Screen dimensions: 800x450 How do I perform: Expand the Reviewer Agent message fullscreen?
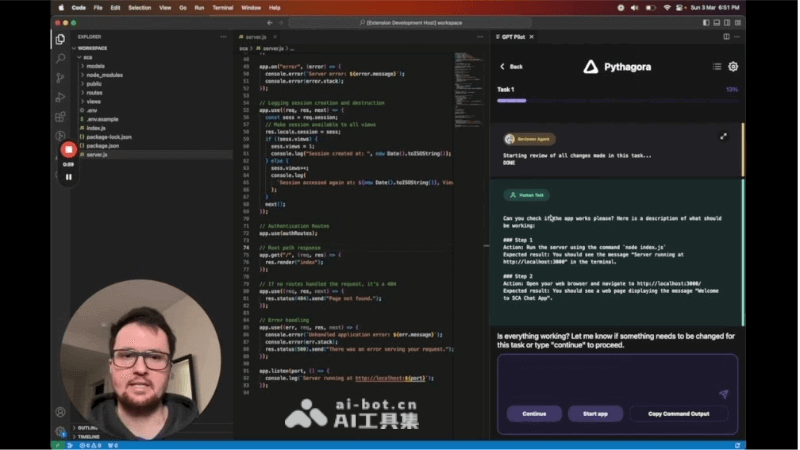tap(723, 136)
